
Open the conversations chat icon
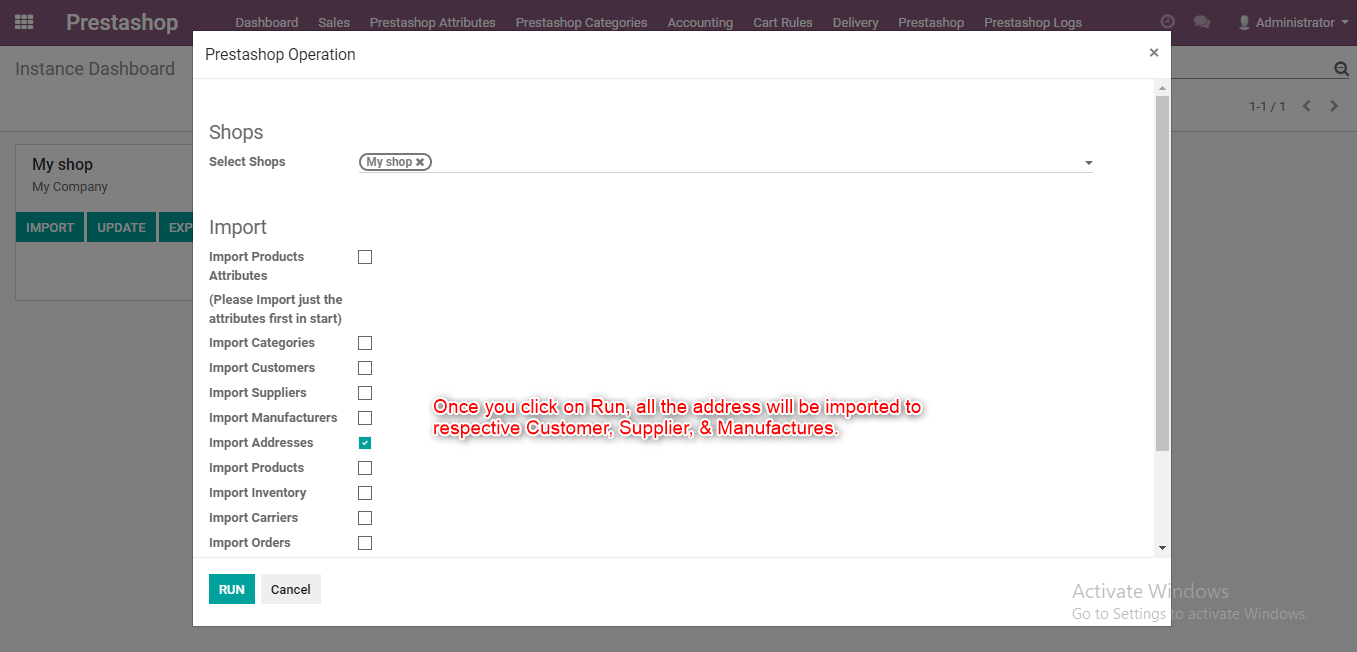(1201, 22)
